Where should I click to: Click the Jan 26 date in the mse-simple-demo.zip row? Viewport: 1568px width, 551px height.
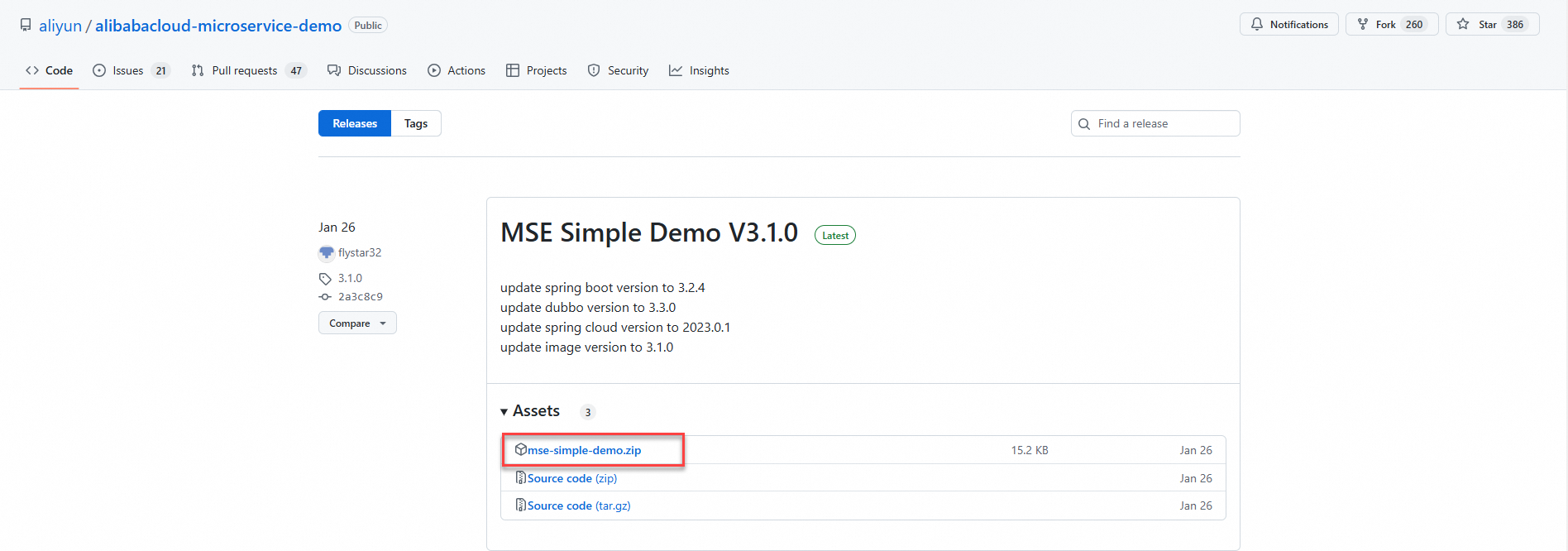point(1196,450)
